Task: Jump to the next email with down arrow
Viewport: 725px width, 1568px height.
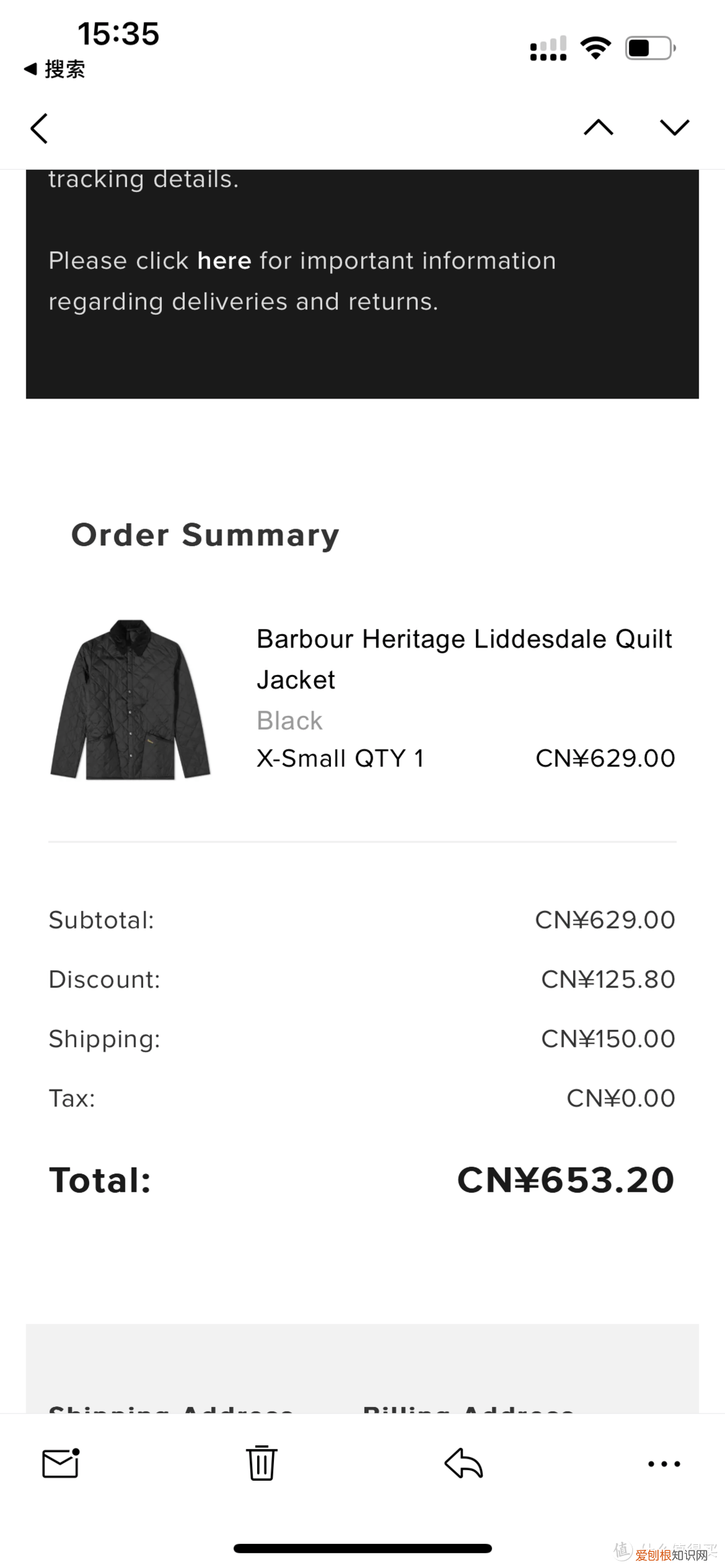Action: pyautogui.click(x=674, y=127)
